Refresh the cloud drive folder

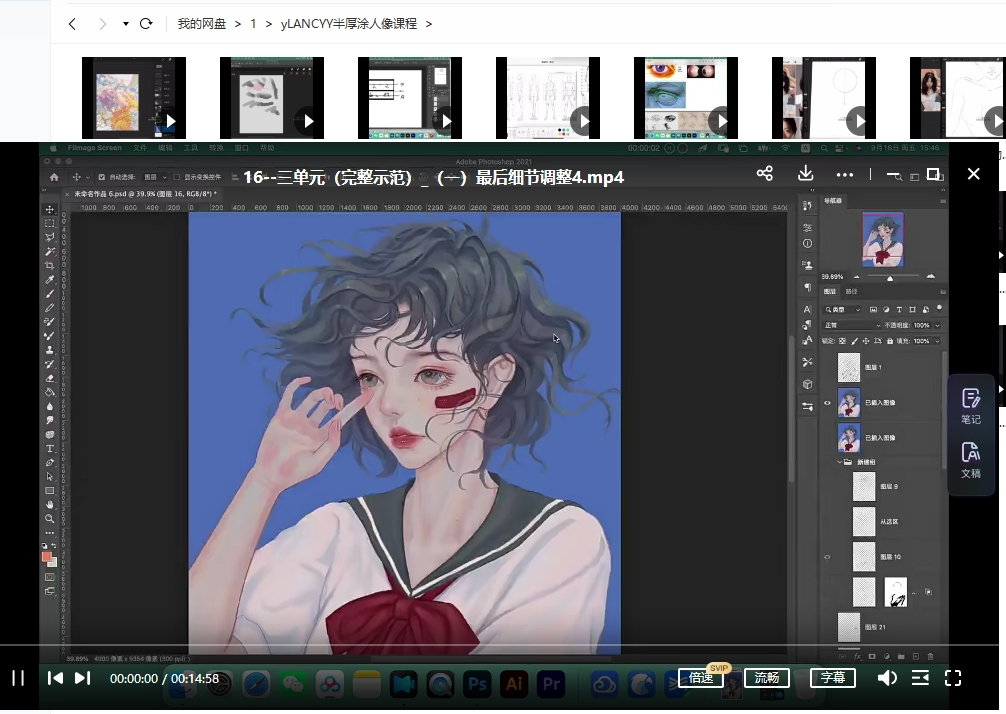146,24
